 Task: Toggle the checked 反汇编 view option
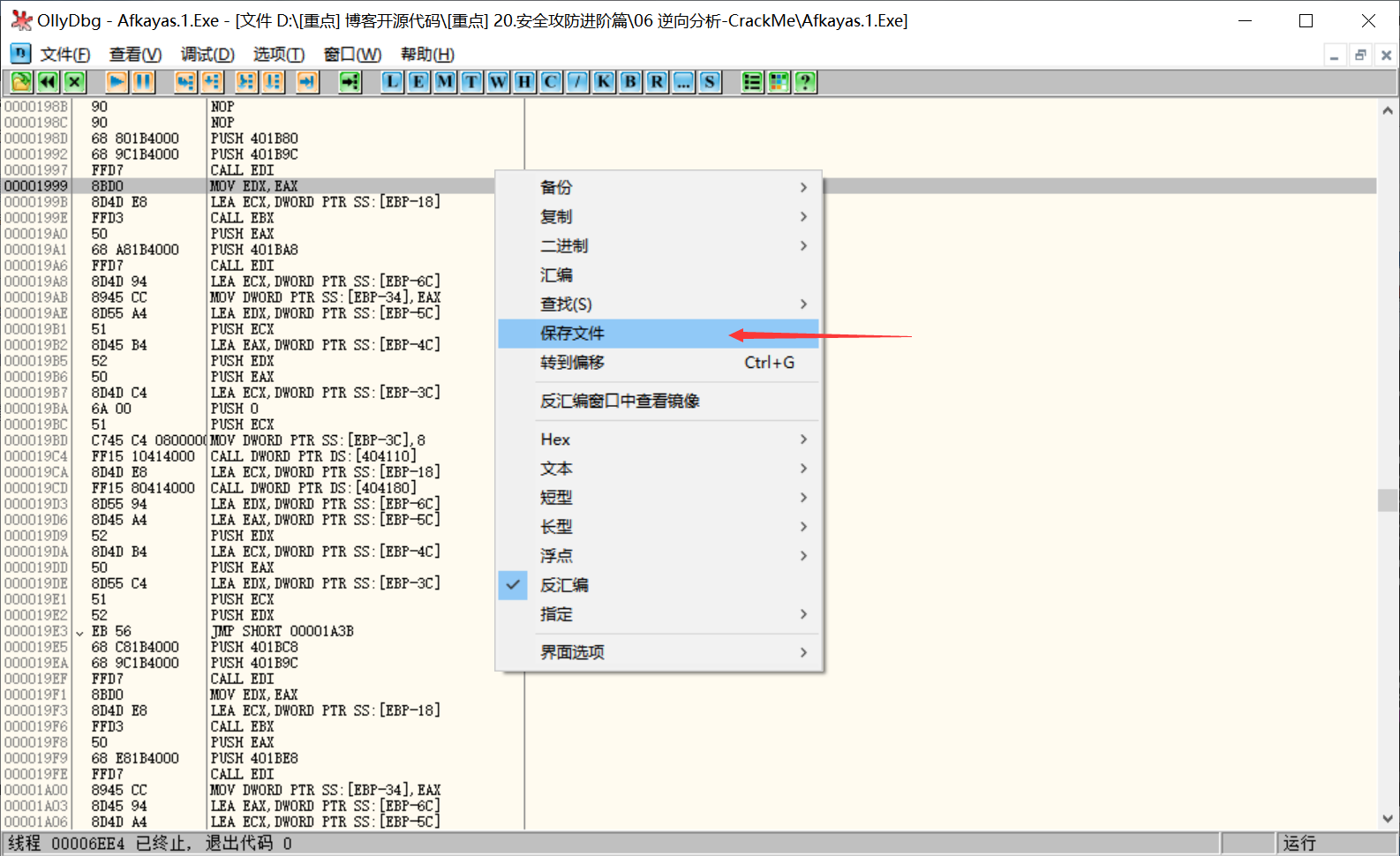[659, 585]
